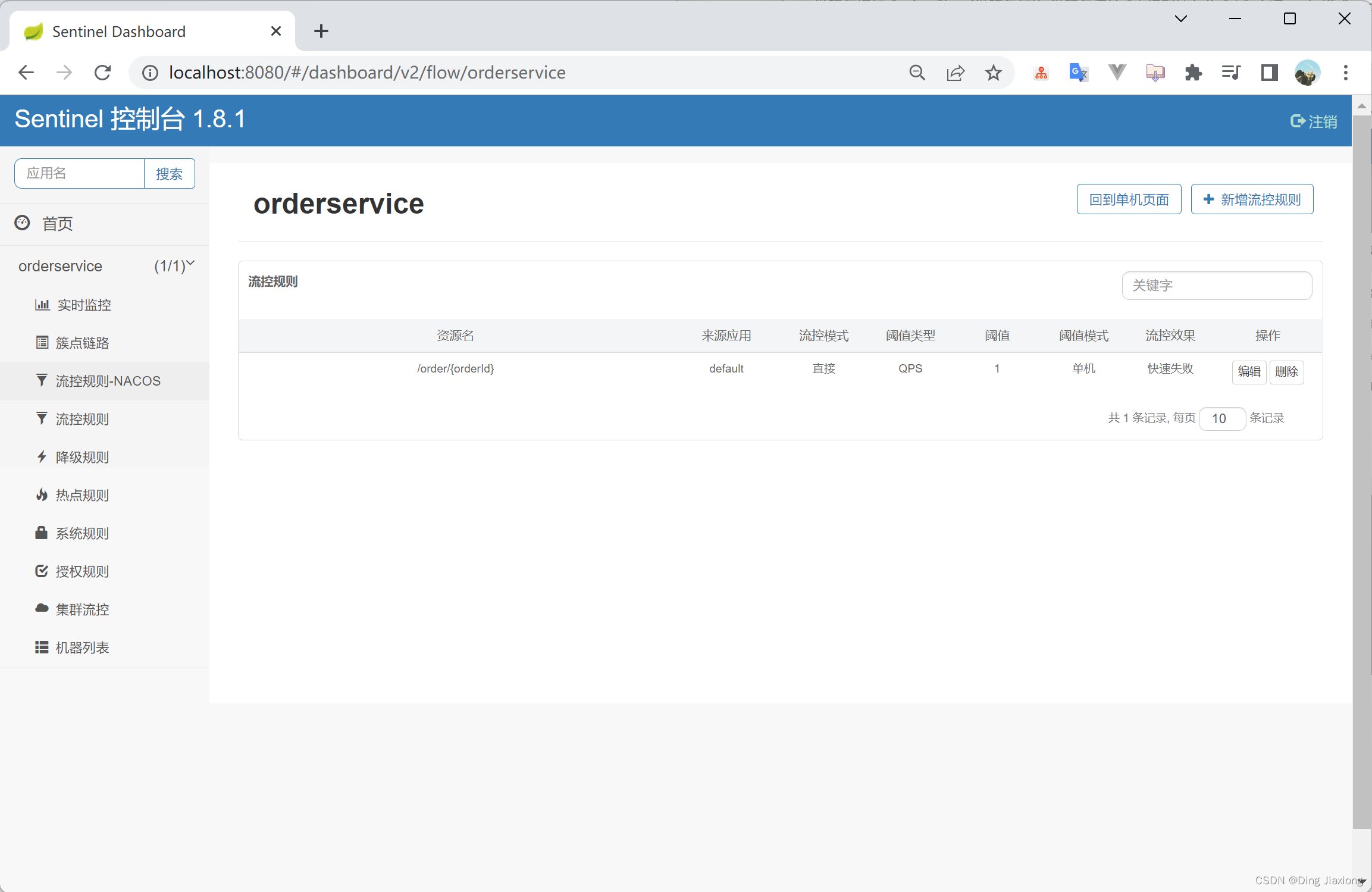
Task: Open 授权规则 in the sidebar
Action: pyautogui.click(x=105, y=571)
